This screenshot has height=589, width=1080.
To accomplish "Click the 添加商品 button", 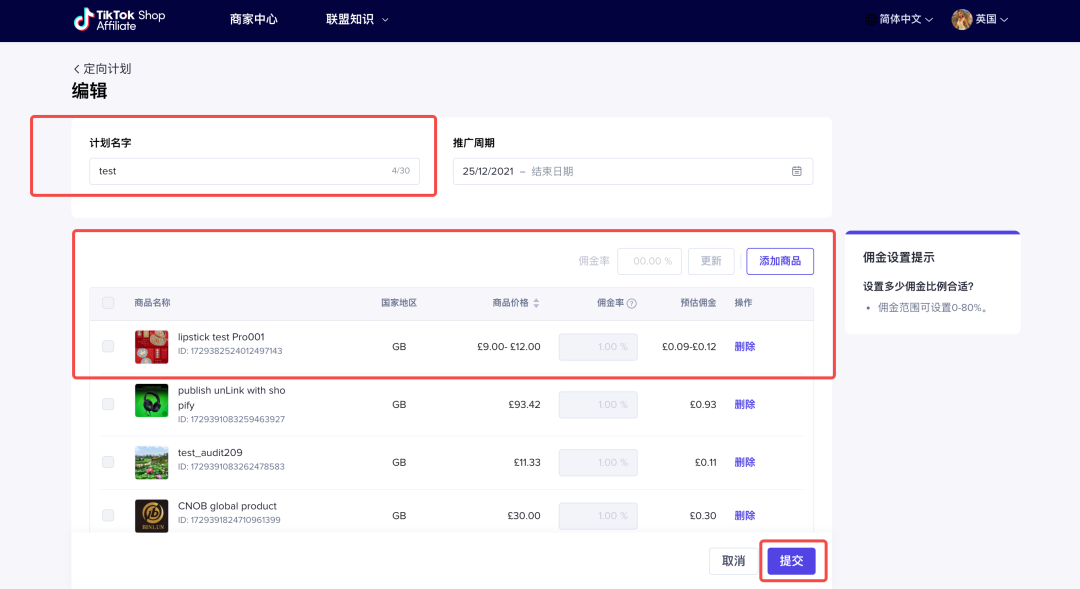I will tap(780, 261).
